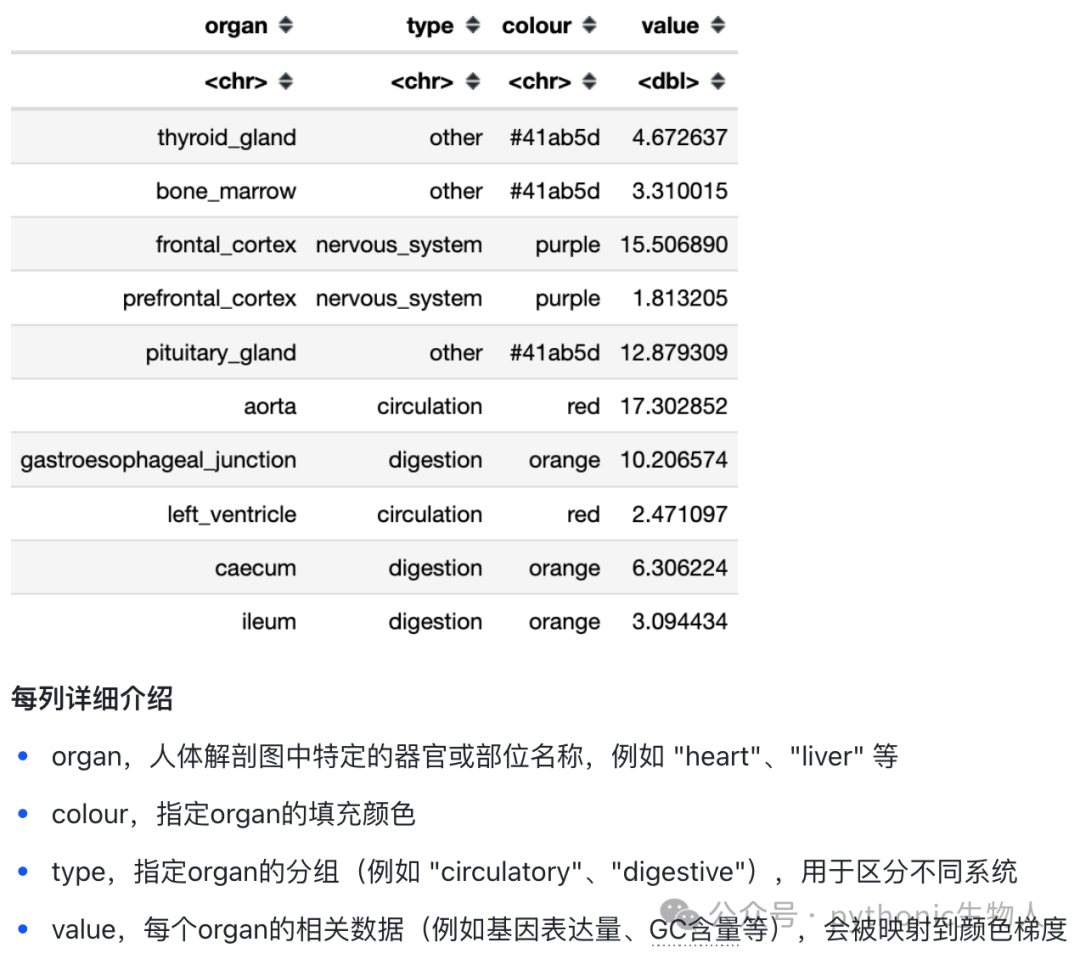Click the sort arrows beside the value header
This screenshot has width=1080, height=959.
point(718,25)
